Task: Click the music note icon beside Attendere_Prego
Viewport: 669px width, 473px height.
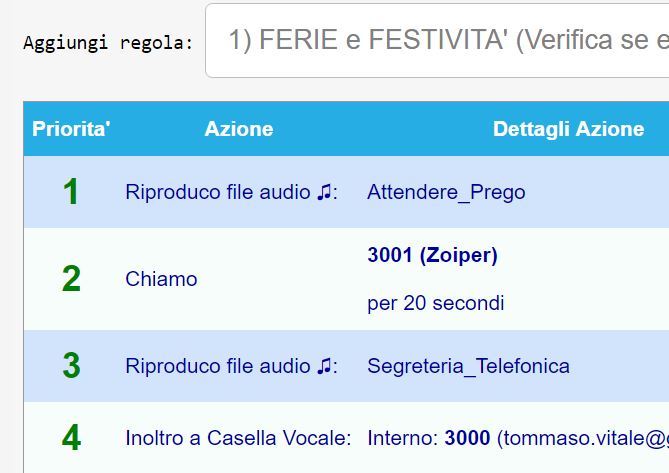Action: coord(324,192)
